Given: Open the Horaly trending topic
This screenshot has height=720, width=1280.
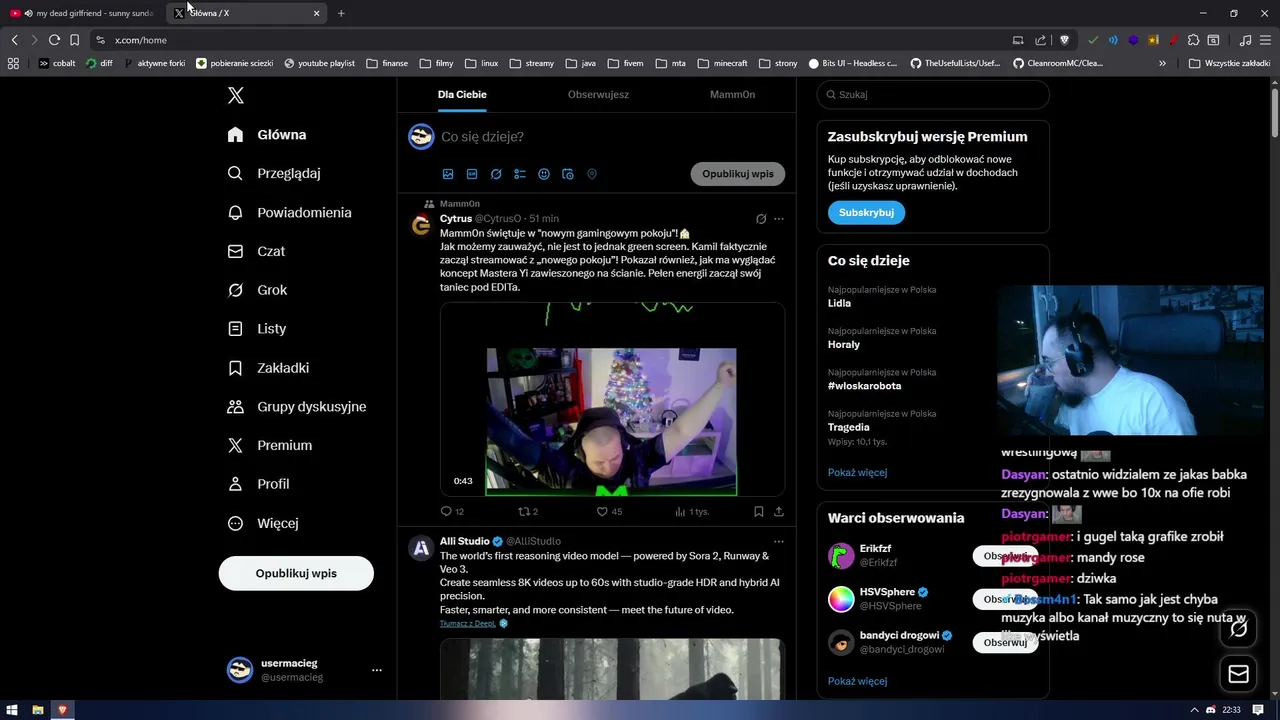Looking at the screenshot, I should [x=844, y=344].
